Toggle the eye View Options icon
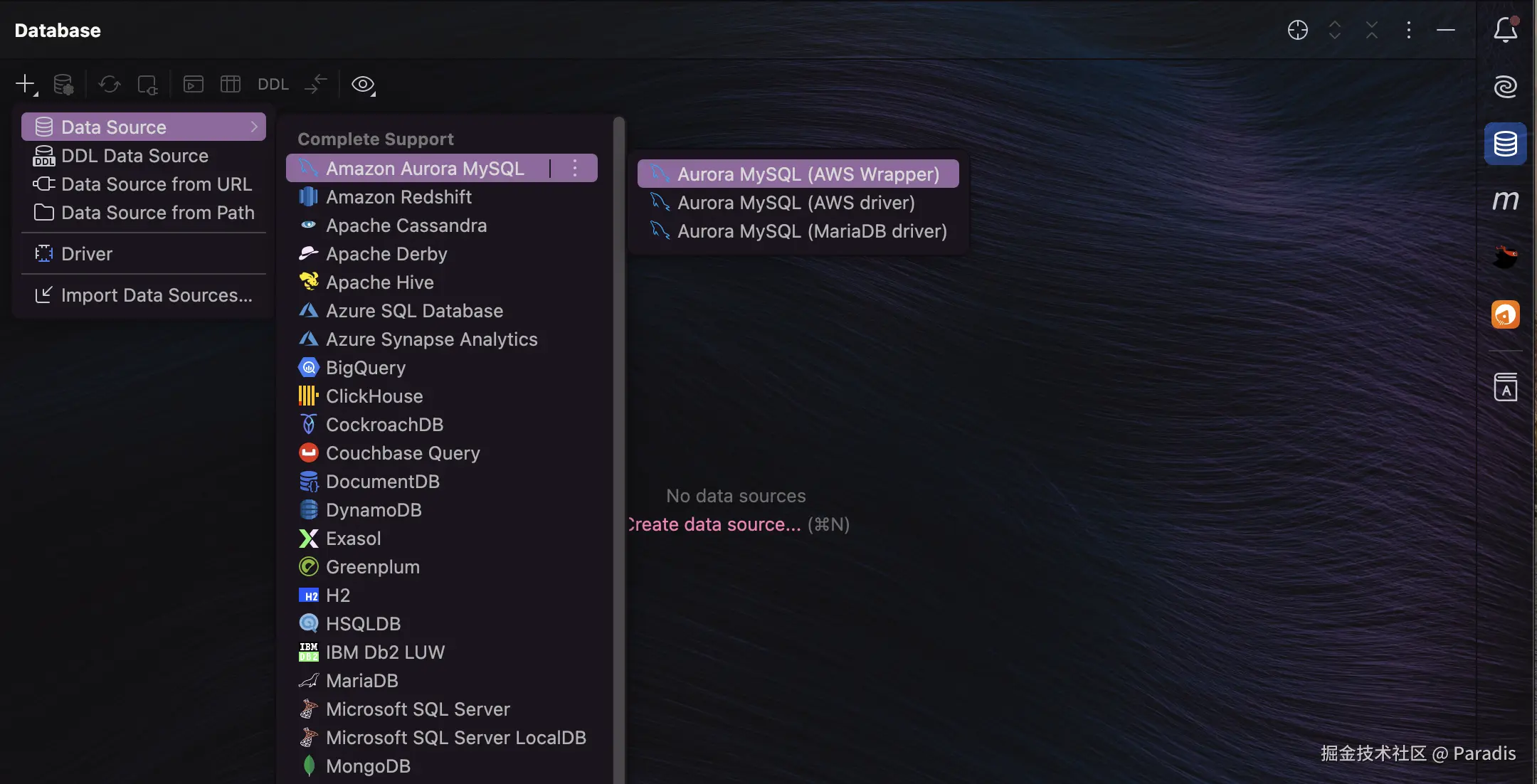This screenshot has width=1537, height=784. 363,84
